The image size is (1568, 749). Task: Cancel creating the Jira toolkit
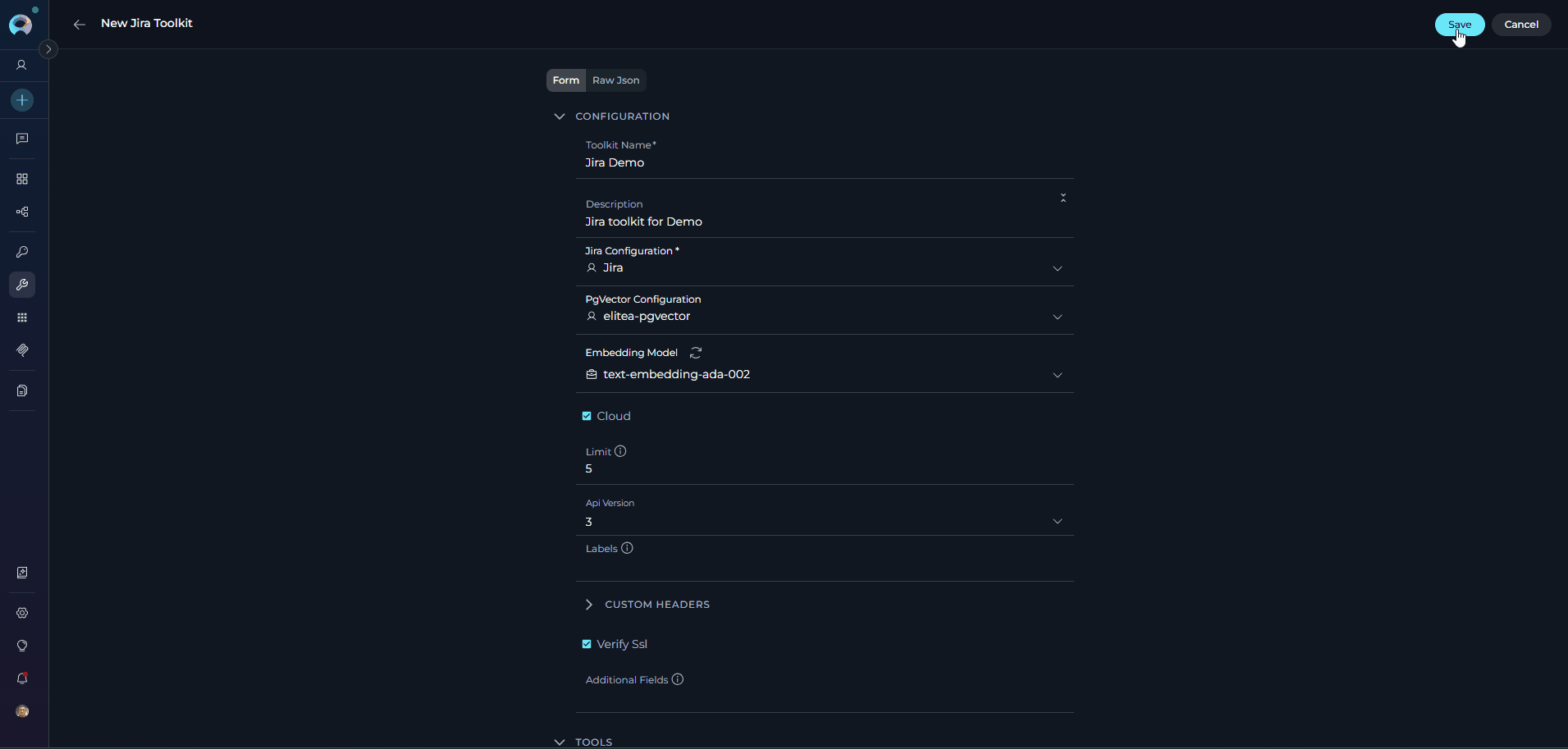click(x=1521, y=25)
